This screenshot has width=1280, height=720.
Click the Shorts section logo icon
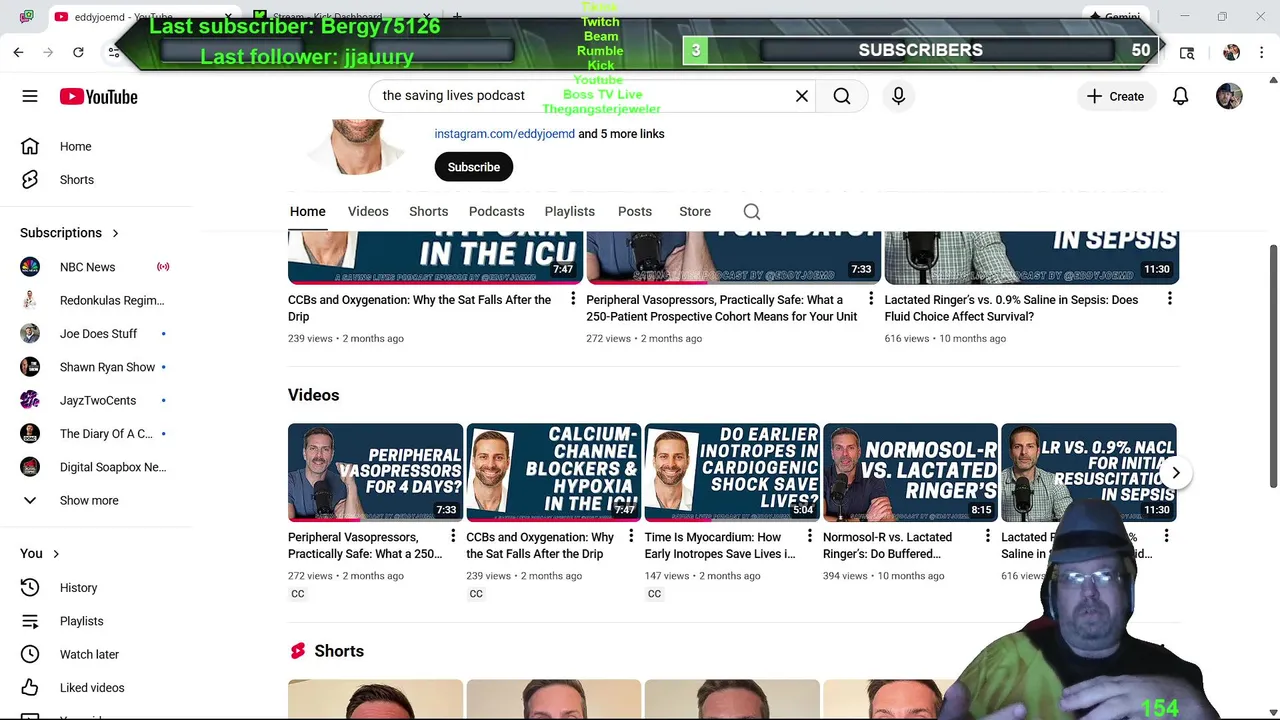(x=297, y=651)
